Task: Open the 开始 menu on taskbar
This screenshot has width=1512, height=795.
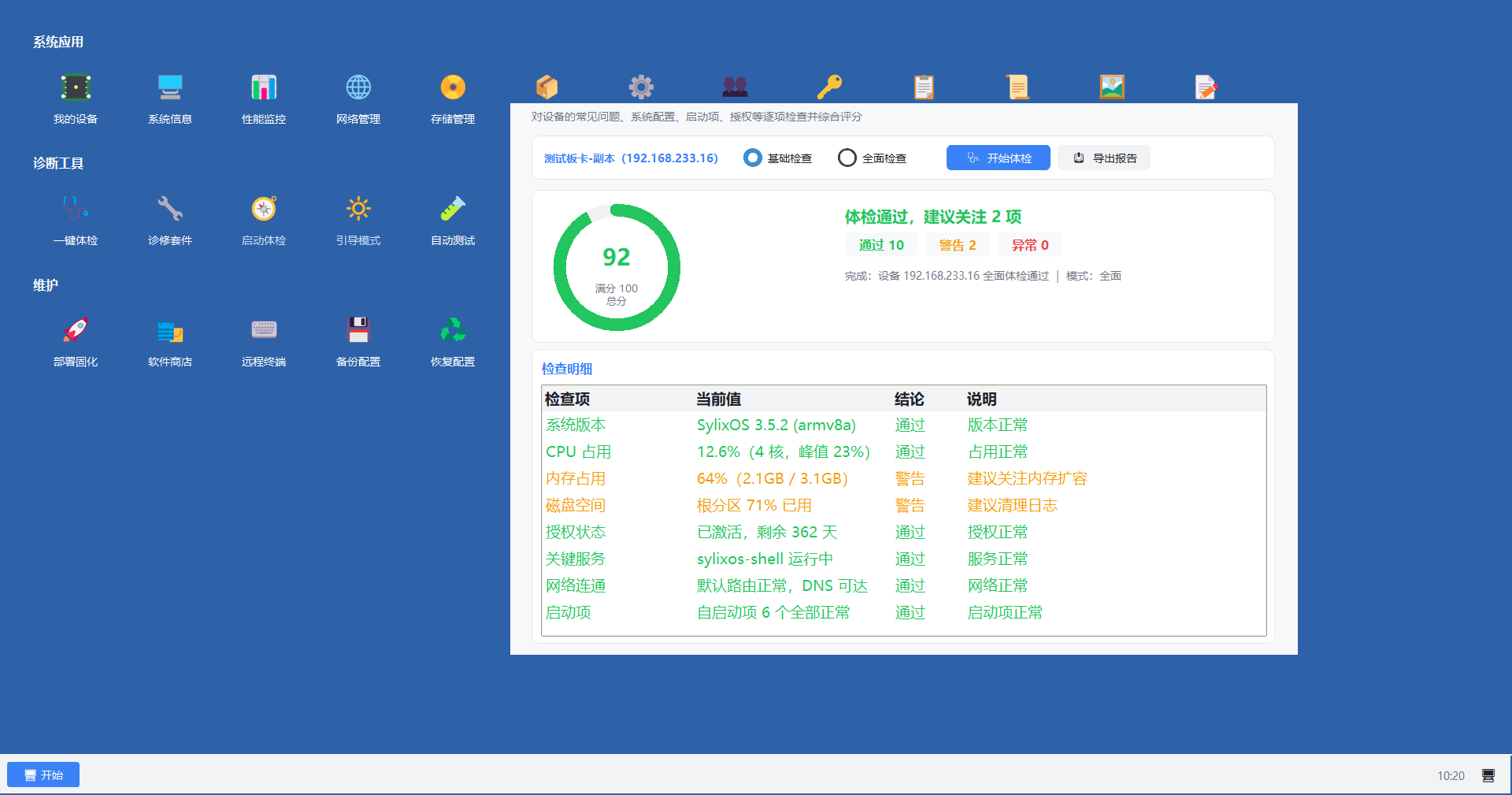Action: tap(43, 775)
